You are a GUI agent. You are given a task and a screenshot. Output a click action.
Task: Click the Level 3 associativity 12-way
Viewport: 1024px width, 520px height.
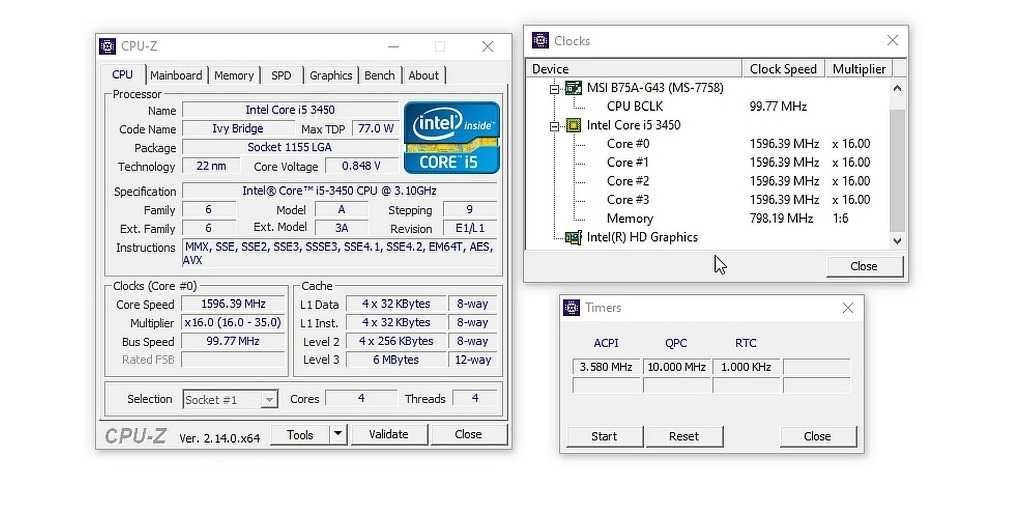473,359
